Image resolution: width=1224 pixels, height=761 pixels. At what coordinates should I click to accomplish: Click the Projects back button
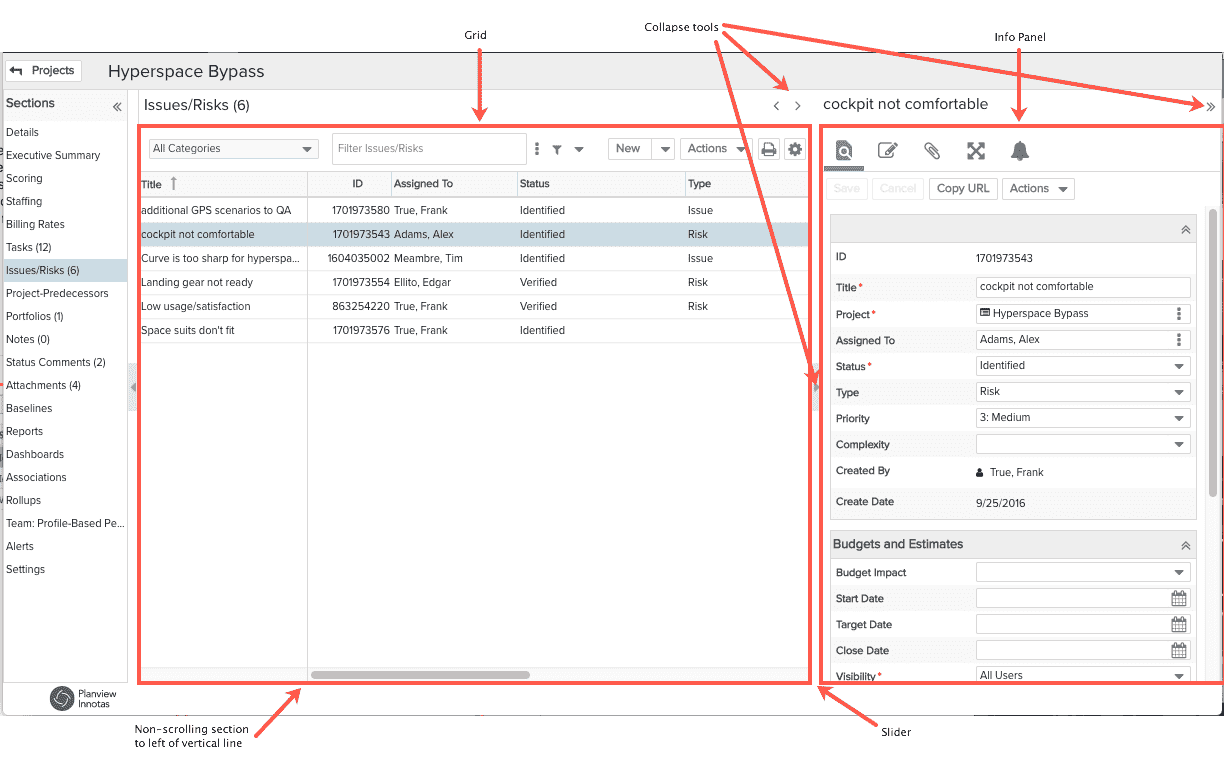pos(43,70)
